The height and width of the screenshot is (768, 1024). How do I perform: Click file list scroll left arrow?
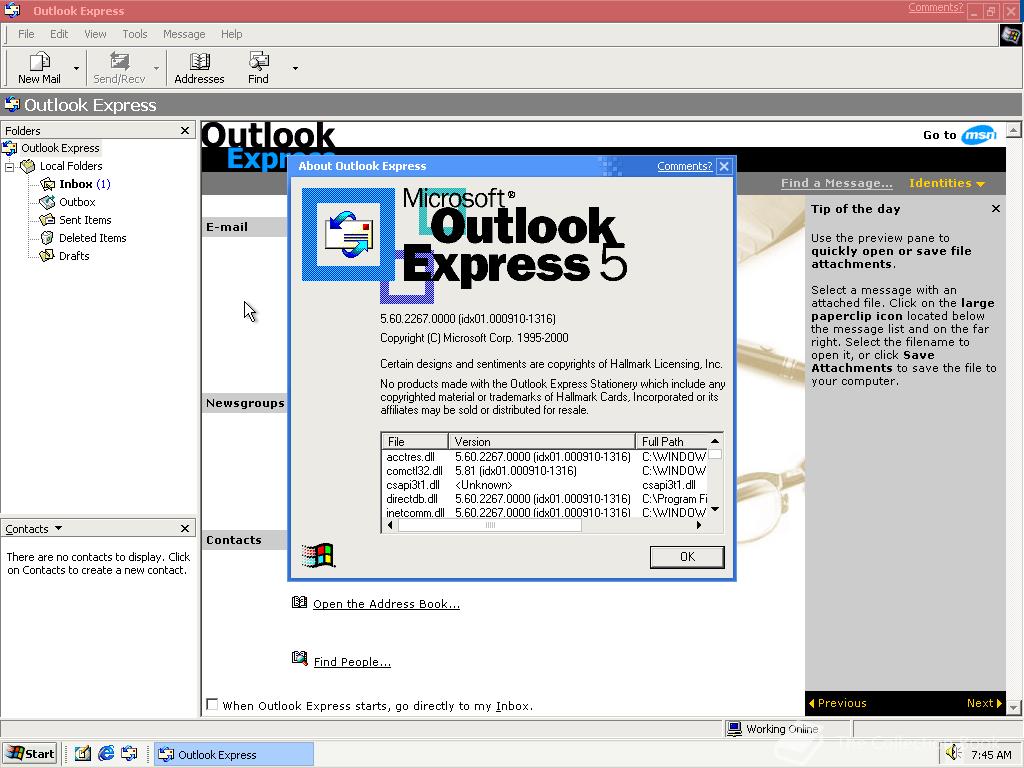pyautogui.click(x=390, y=525)
